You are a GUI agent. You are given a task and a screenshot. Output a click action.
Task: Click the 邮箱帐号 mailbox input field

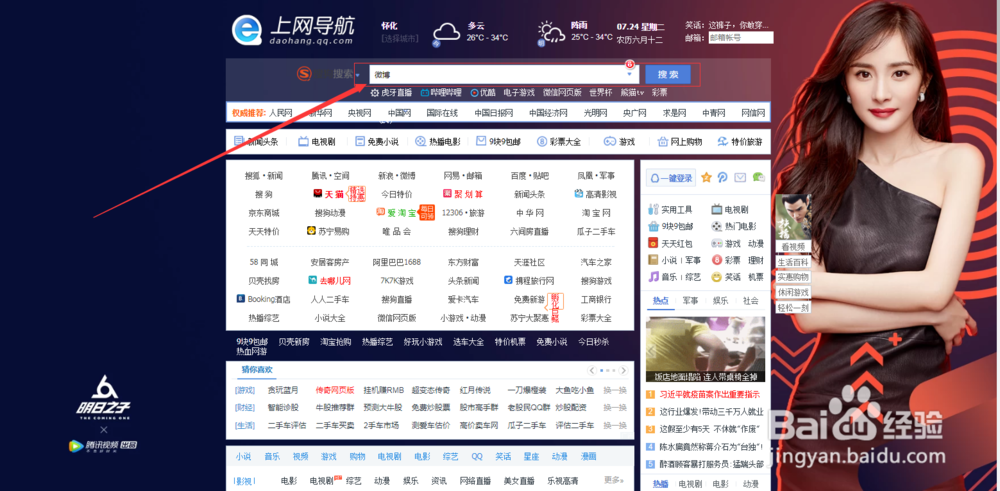740,38
